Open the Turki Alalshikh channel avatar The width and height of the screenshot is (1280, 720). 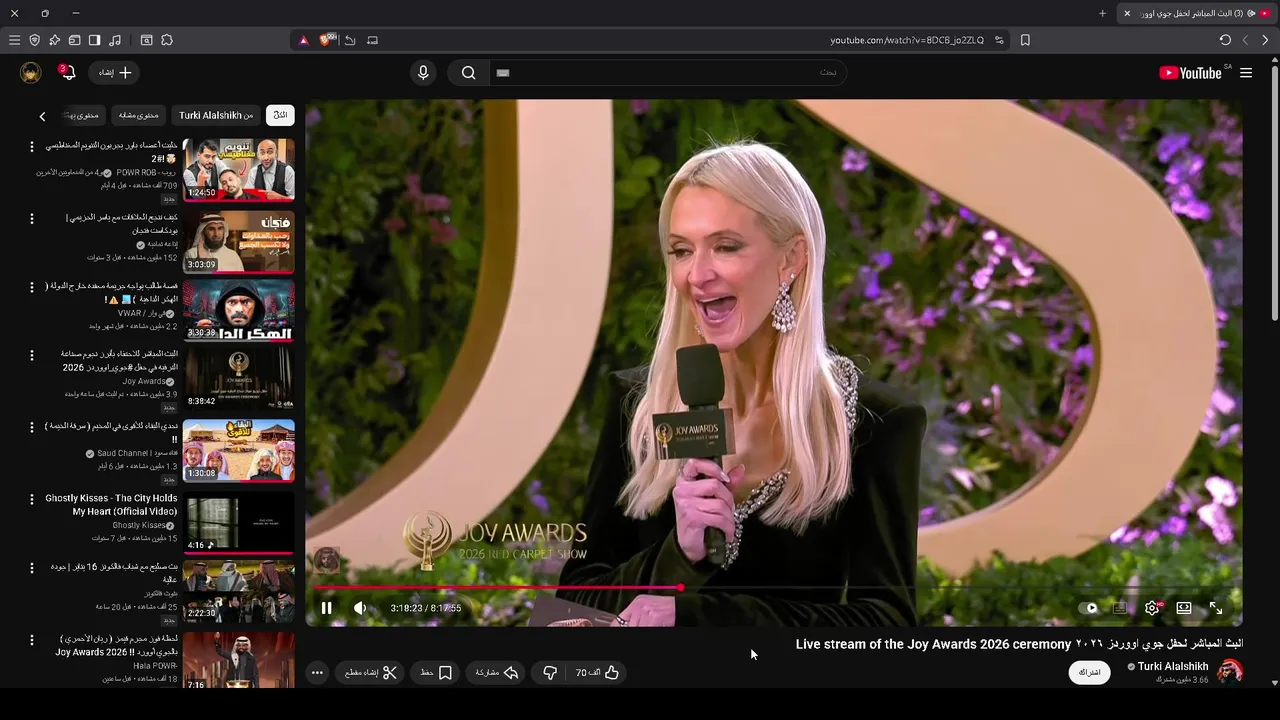(1230, 672)
